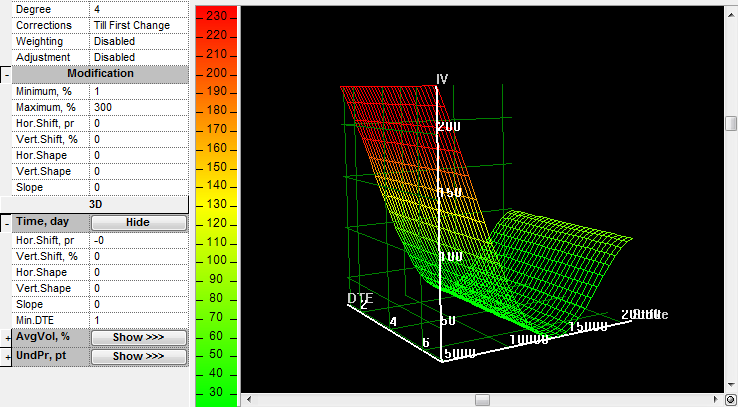Open the Corrections value Till First Change
738x407 pixels.
[x=138, y=25]
